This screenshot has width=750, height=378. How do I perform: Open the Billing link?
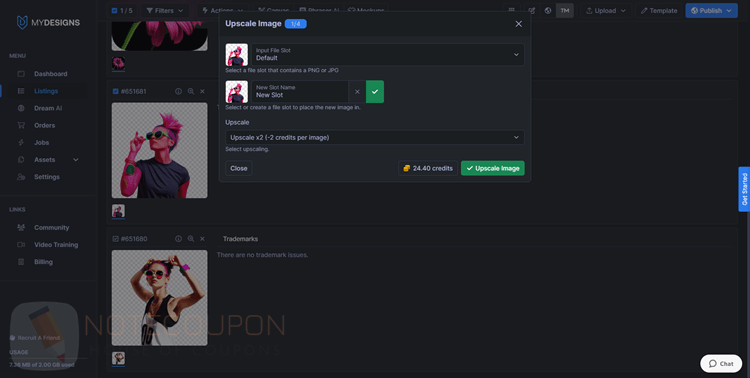pos(43,262)
